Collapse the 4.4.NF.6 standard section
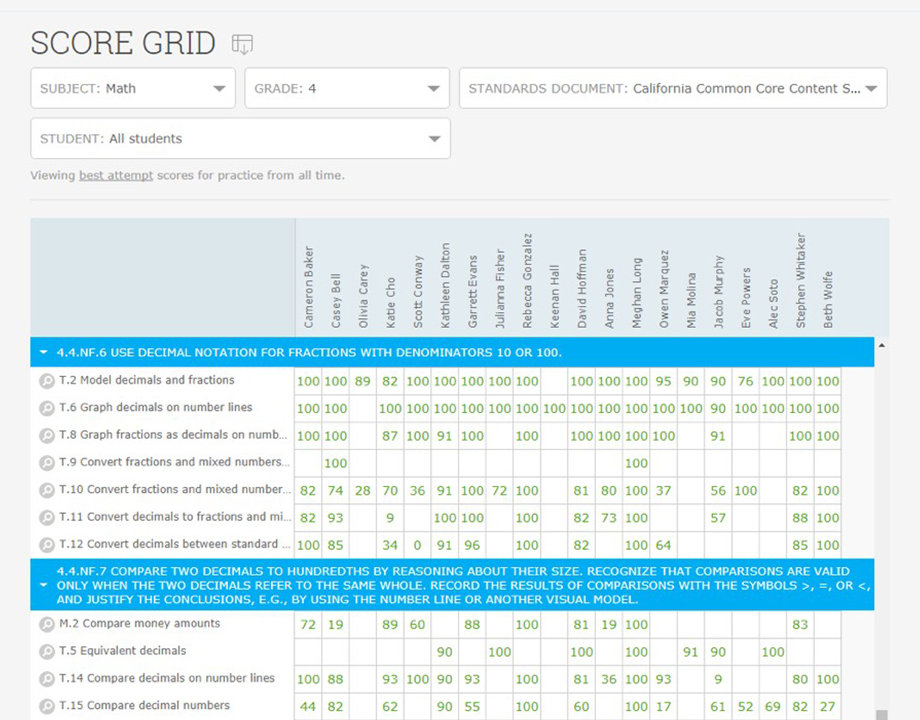 click(x=41, y=352)
